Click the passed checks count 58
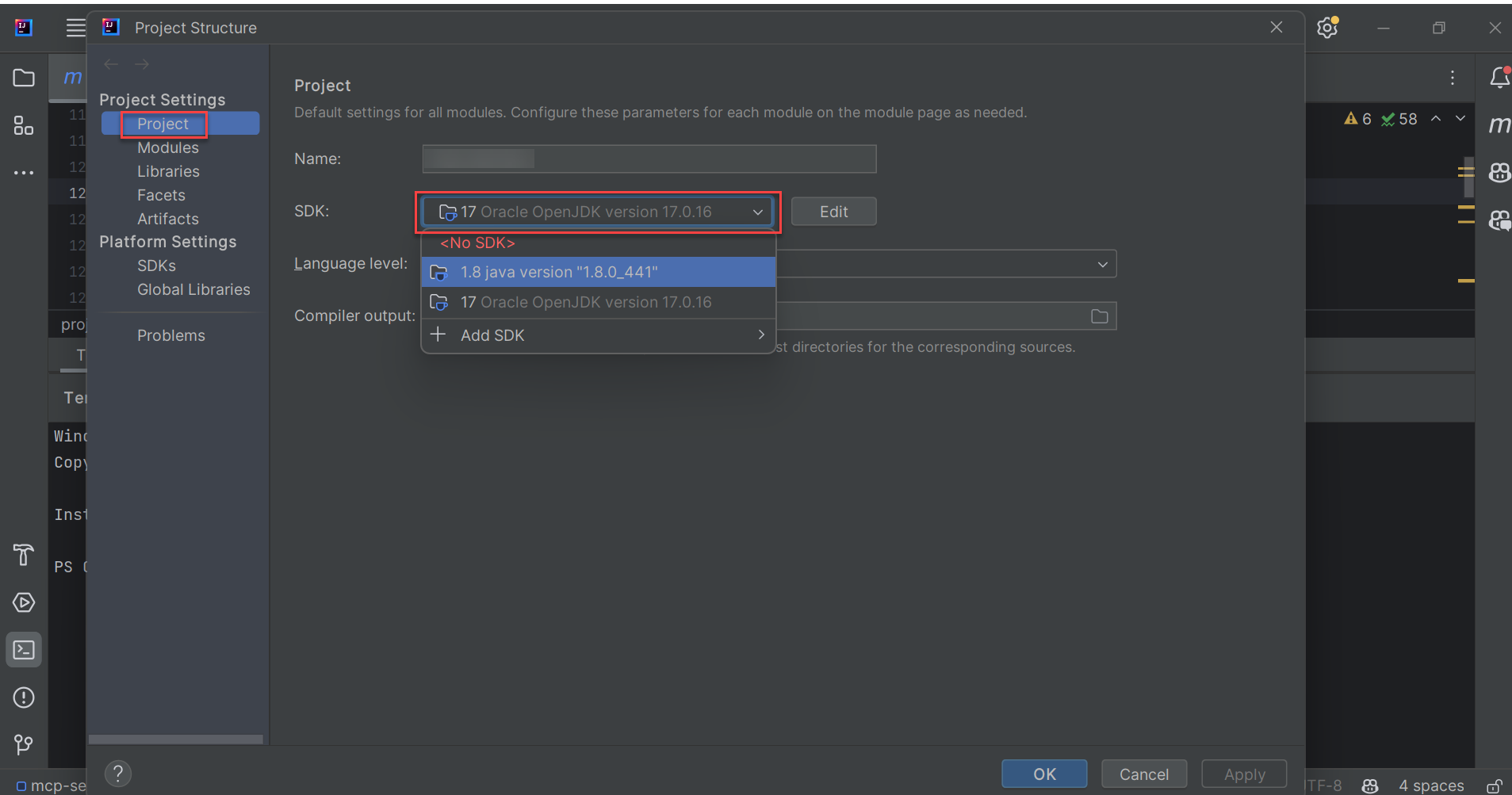Viewport: 1512px width, 795px height. (x=1399, y=119)
